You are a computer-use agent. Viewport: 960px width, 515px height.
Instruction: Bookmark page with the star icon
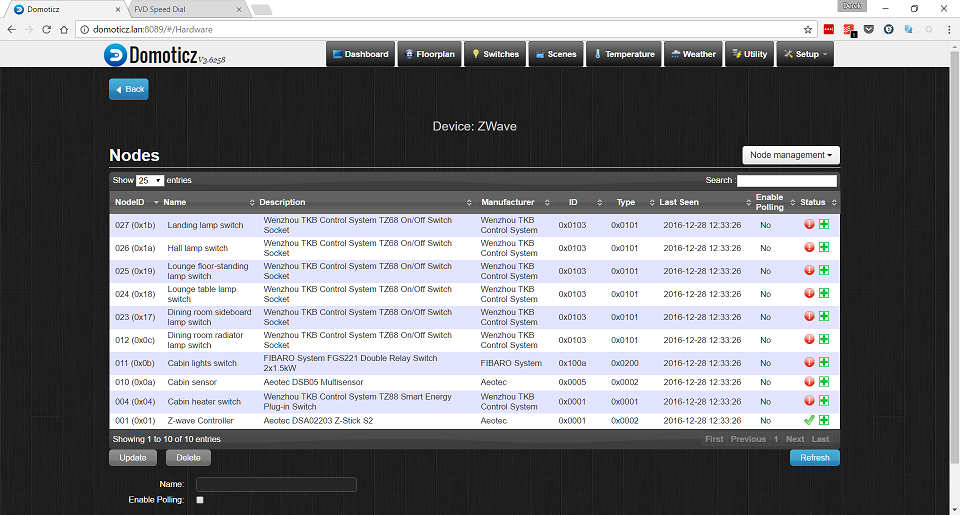coord(808,29)
